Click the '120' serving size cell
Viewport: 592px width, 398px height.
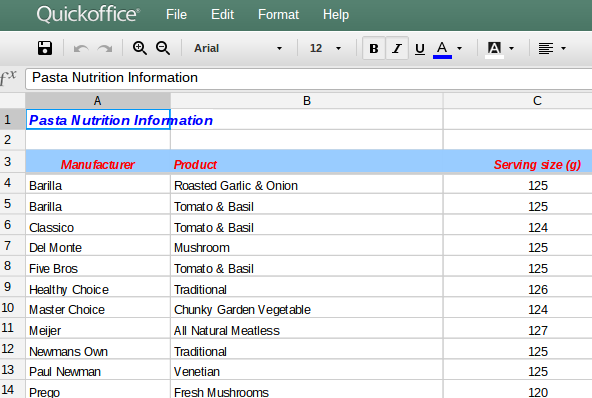518,390
